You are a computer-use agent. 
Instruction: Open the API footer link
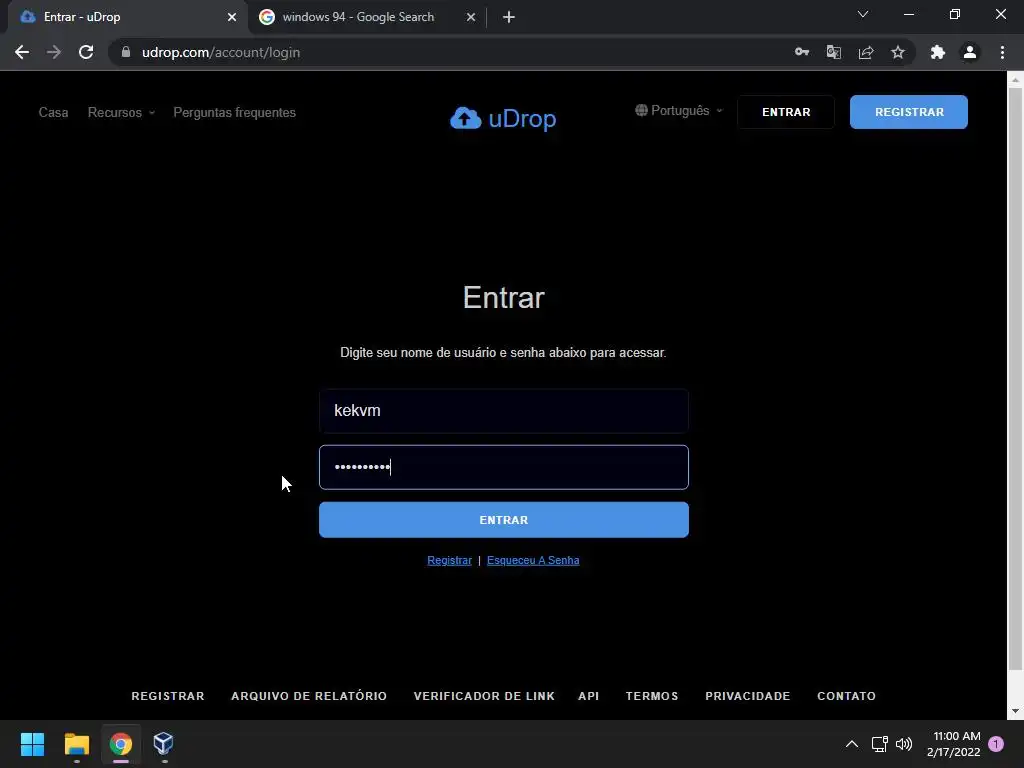588,696
